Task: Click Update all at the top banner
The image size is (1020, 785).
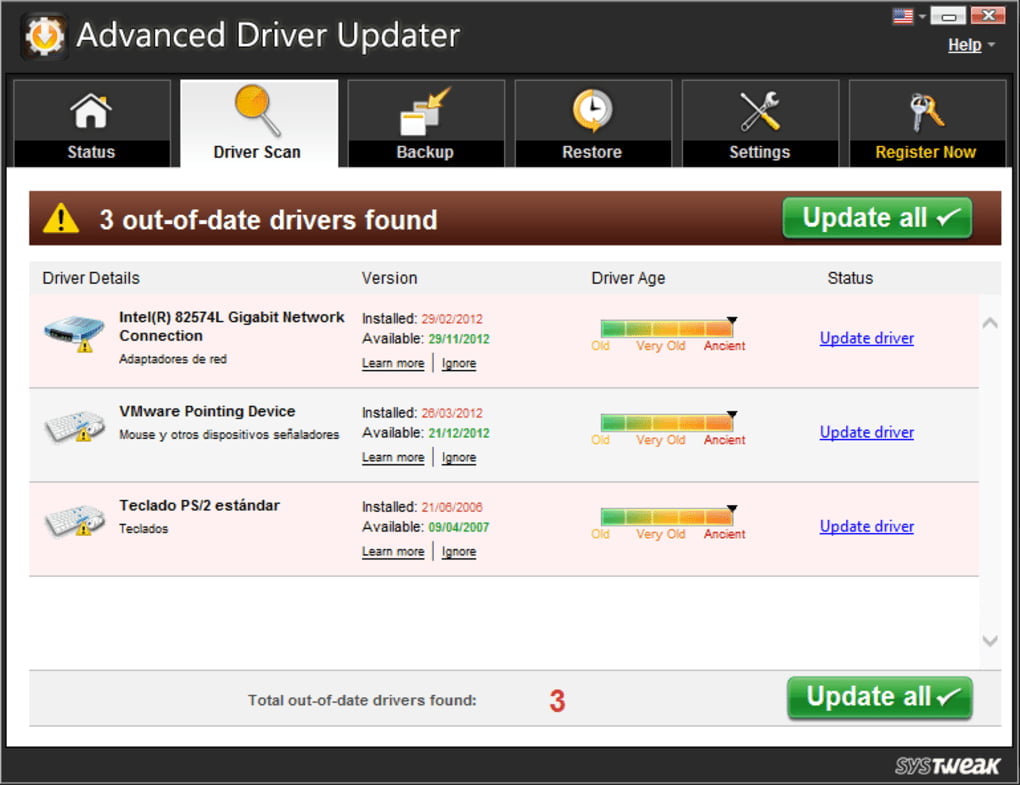Action: coord(876,217)
